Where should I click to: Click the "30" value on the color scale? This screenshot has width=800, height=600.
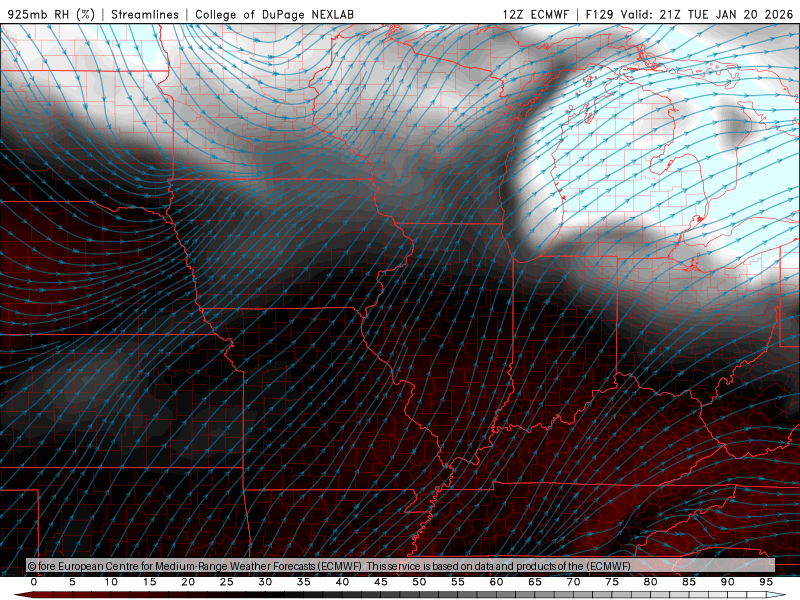265,582
